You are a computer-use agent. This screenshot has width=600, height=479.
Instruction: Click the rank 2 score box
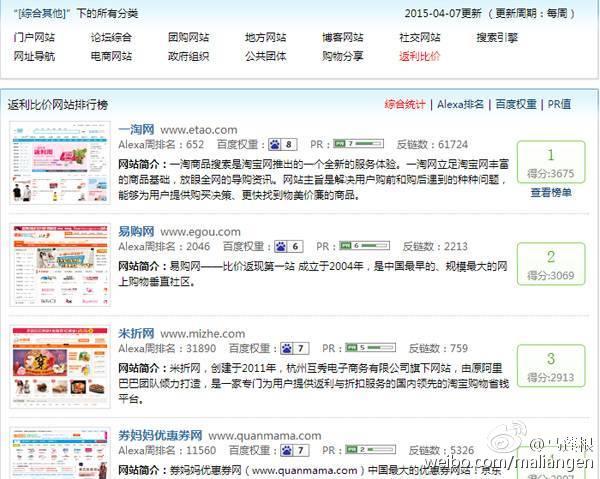point(551,264)
